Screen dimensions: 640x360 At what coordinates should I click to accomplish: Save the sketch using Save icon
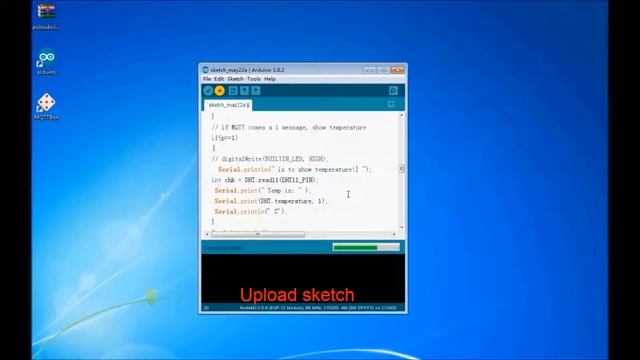point(256,91)
